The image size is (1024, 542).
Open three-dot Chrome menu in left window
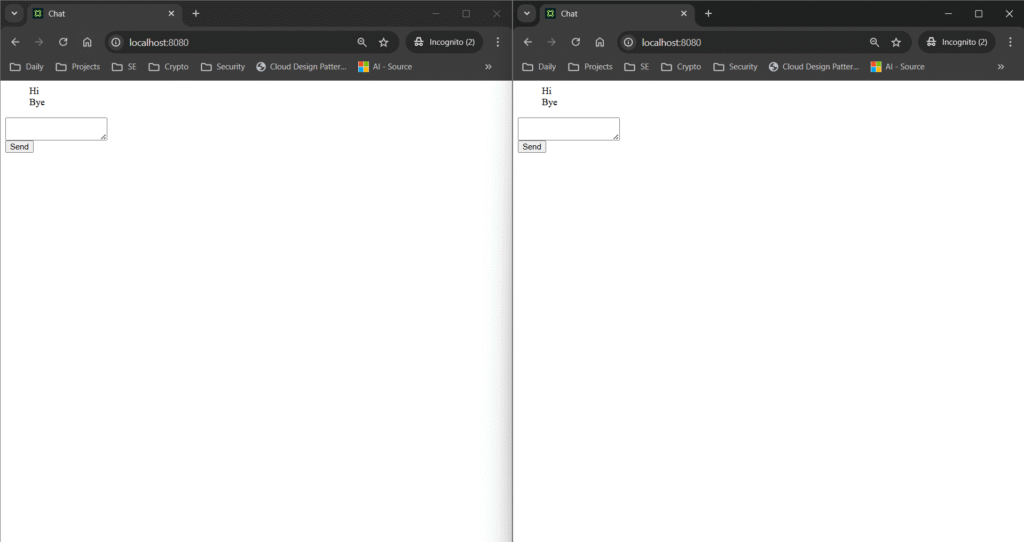click(498, 42)
